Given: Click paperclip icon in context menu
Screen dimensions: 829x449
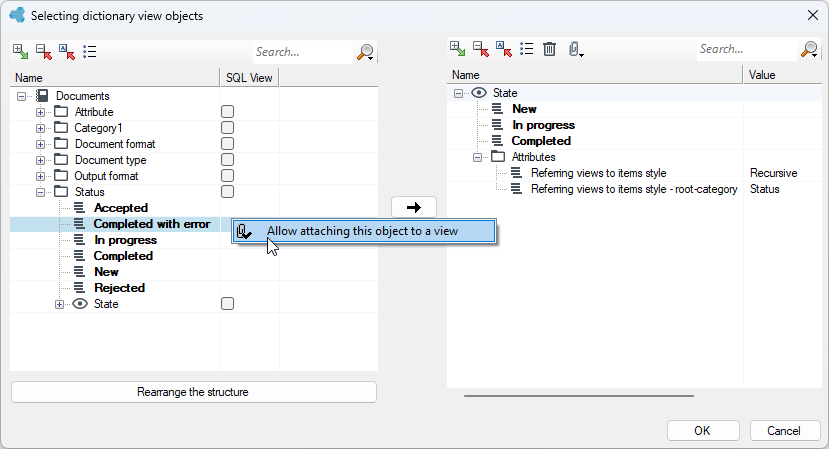Looking at the screenshot, I should pos(244,232).
